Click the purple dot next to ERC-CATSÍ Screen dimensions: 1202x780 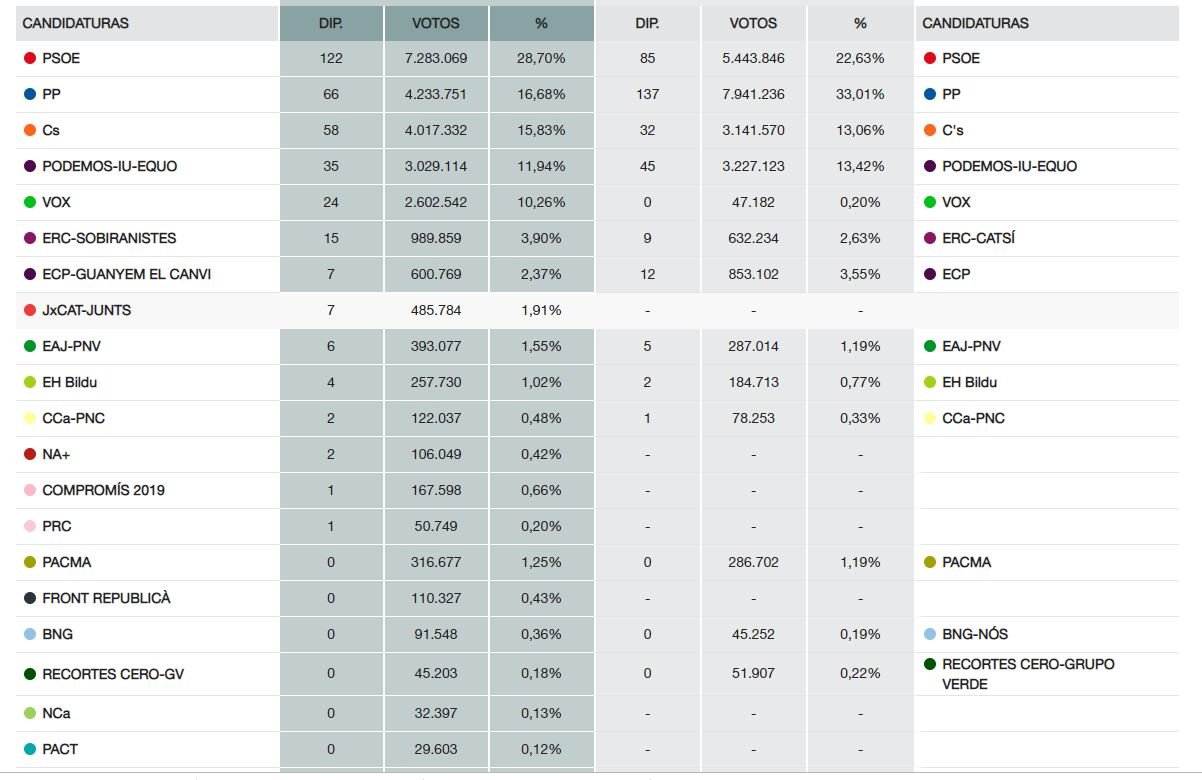pyautogui.click(x=930, y=238)
